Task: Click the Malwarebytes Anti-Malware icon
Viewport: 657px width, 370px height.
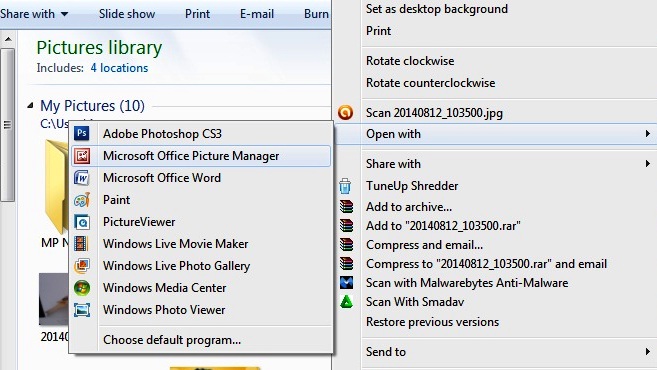Action: click(346, 282)
